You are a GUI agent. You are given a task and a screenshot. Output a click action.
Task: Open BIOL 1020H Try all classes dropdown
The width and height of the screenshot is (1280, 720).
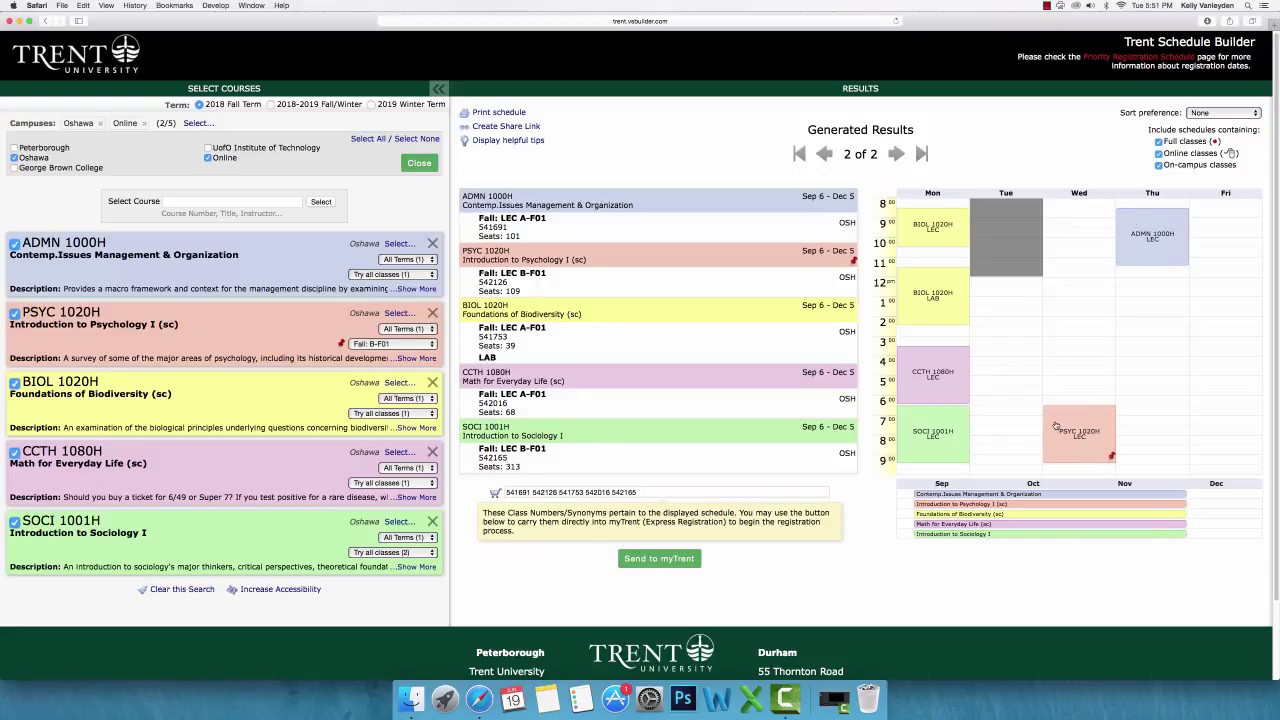tap(393, 414)
